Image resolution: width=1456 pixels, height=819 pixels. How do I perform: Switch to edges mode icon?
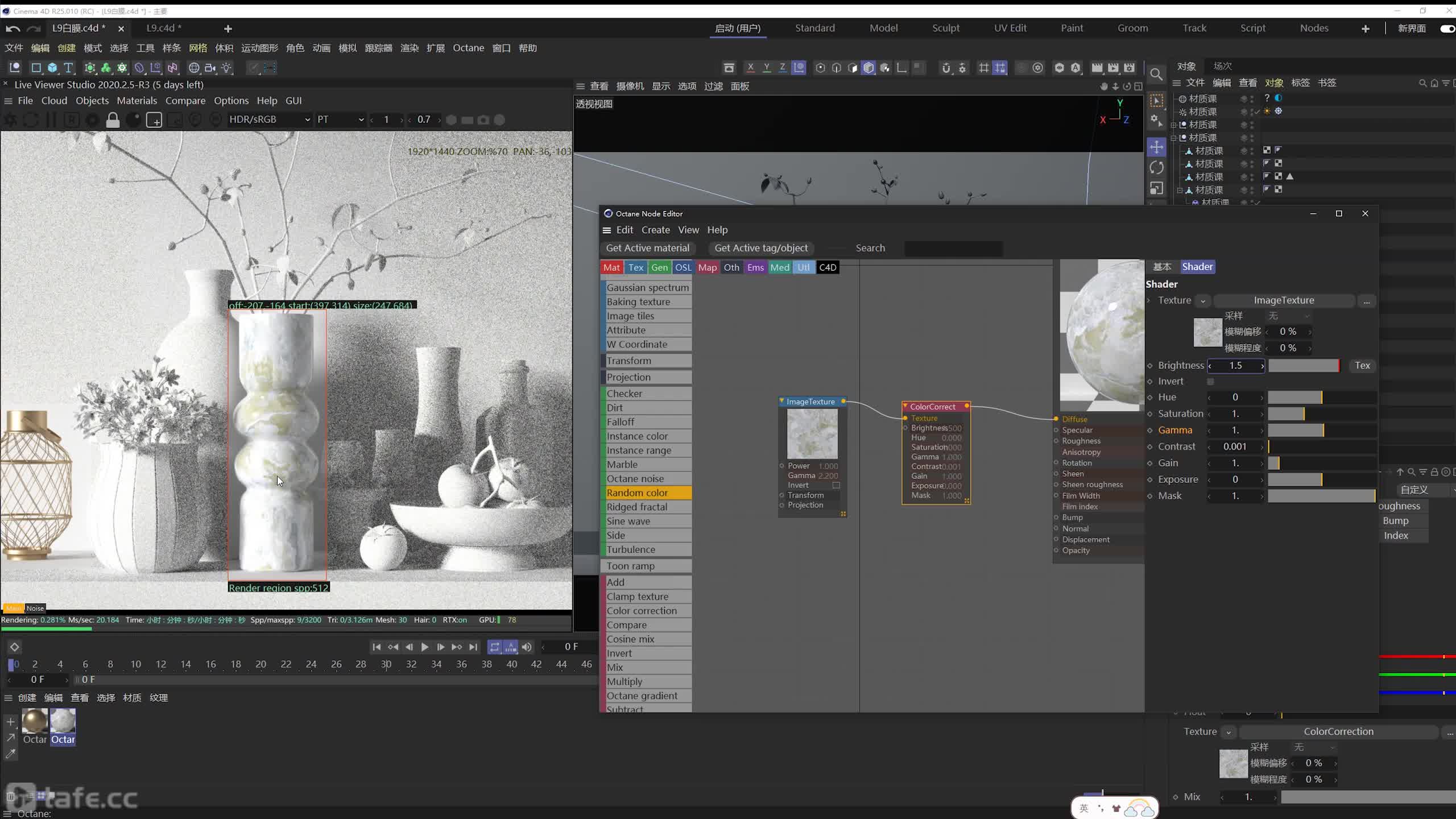[x=837, y=68]
